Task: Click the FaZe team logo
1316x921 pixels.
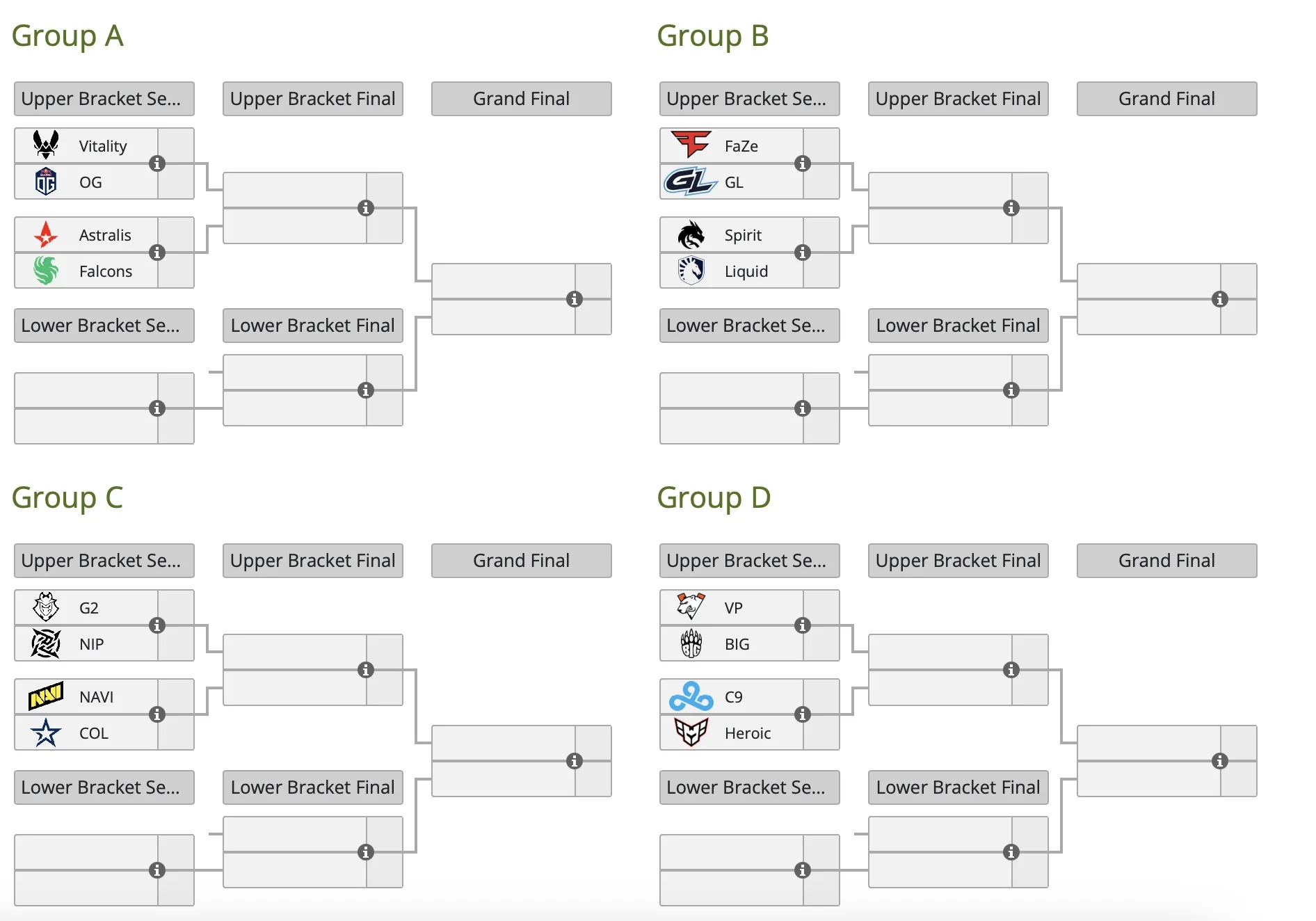Action: (x=691, y=145)
